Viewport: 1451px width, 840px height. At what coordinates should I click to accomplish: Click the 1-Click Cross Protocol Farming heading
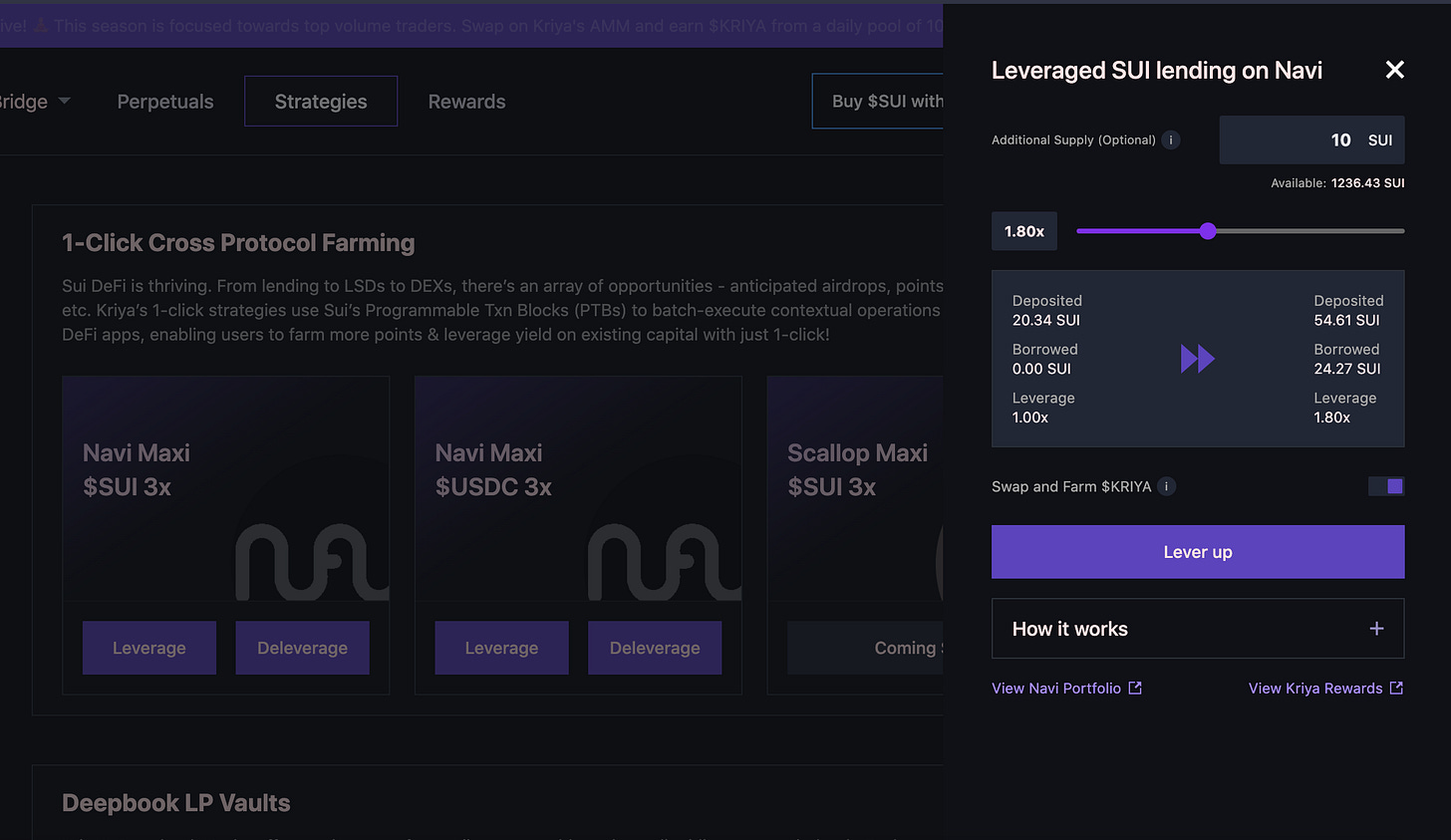(x=238, y=243)
